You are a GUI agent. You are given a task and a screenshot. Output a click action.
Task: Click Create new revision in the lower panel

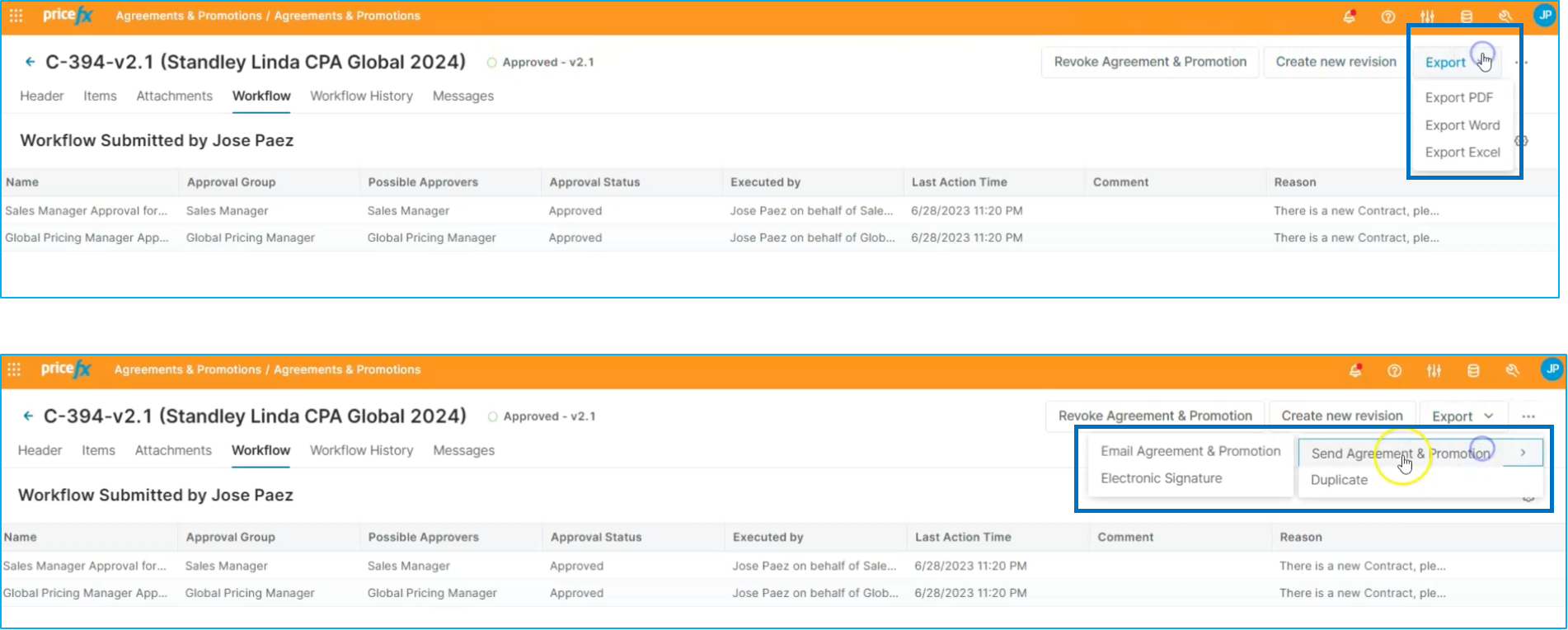click(1341, 416)
